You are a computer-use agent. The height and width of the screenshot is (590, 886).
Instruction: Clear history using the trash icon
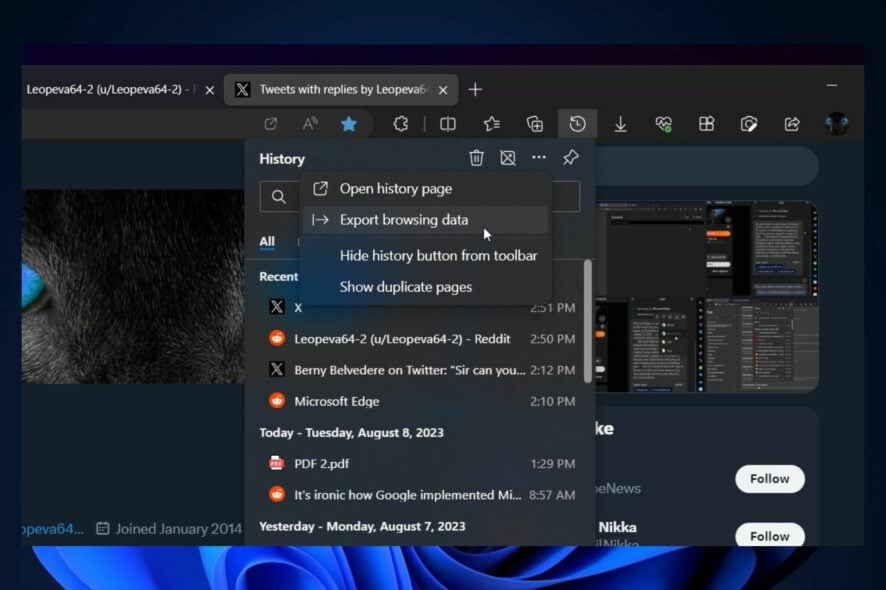pyautogui.click(x=476, y=158)
